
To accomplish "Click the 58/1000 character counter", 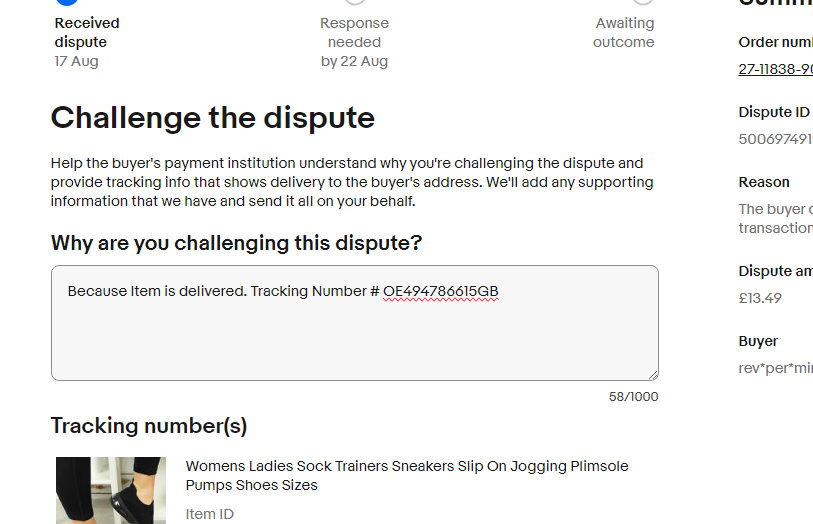I will (x=633, y=397).
